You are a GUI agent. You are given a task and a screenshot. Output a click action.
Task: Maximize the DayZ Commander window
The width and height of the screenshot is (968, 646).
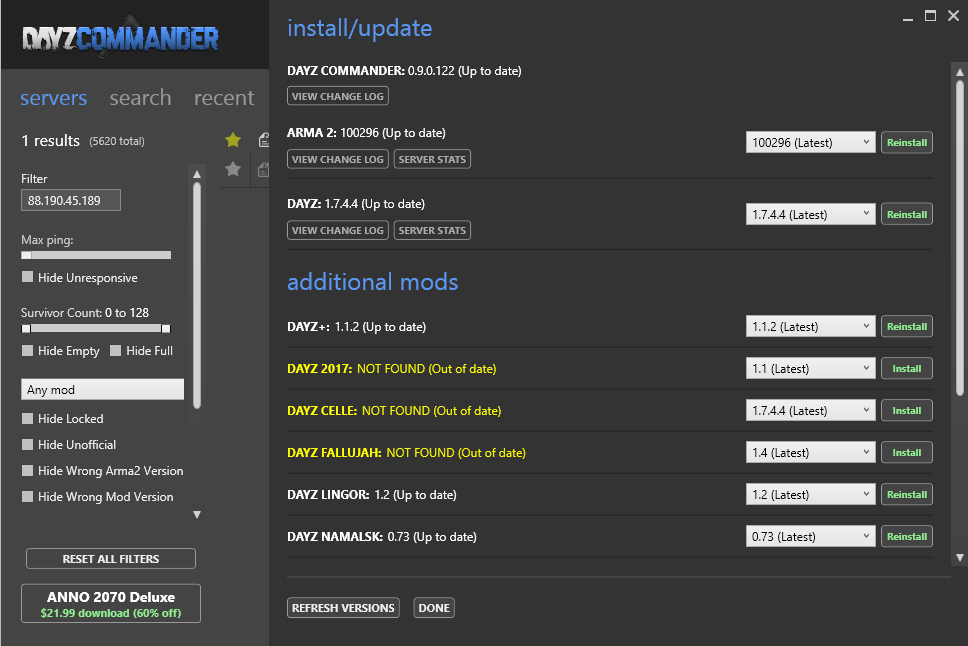[x=930, y=16]
